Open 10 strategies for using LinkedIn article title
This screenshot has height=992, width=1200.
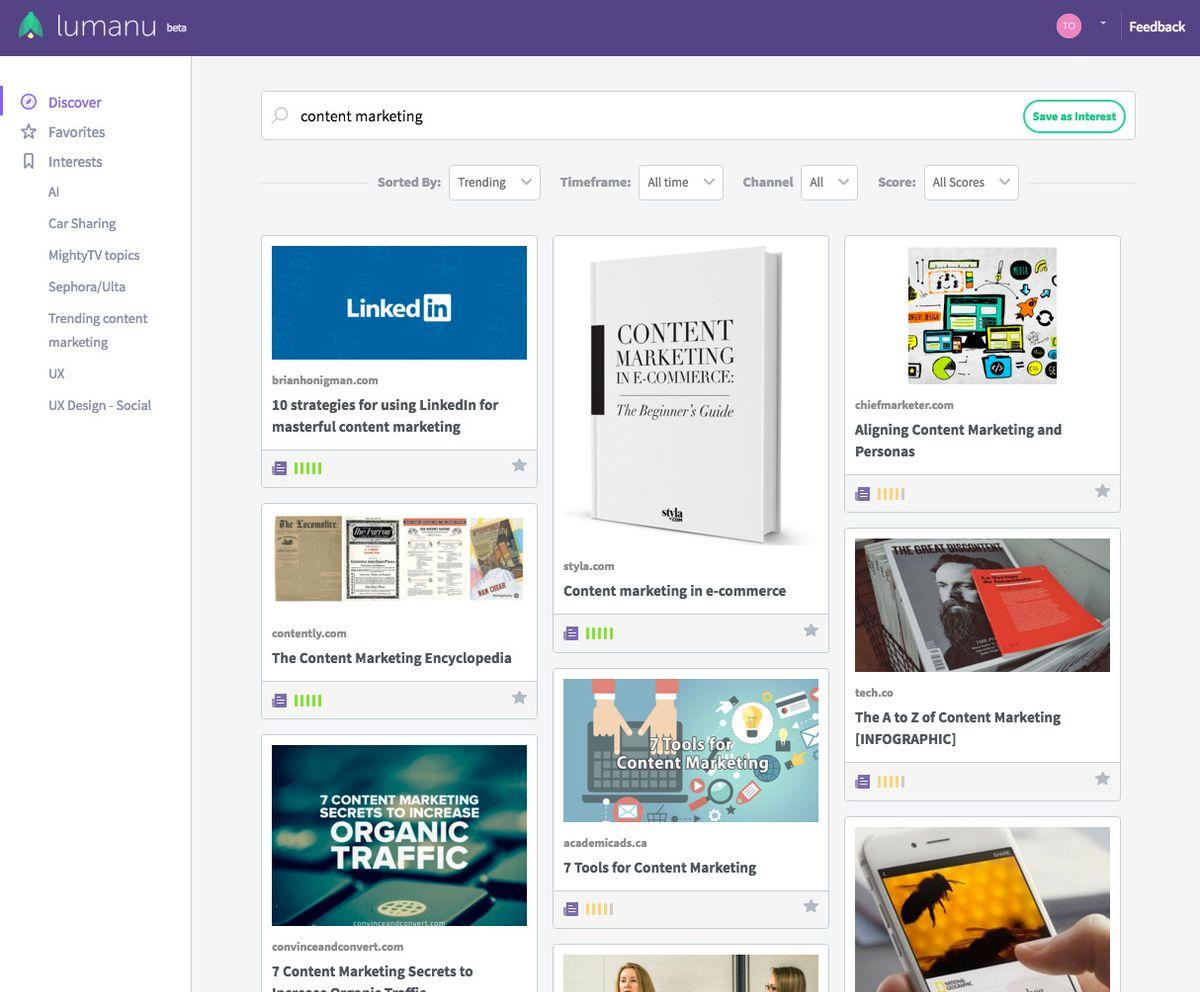point(385,416)
